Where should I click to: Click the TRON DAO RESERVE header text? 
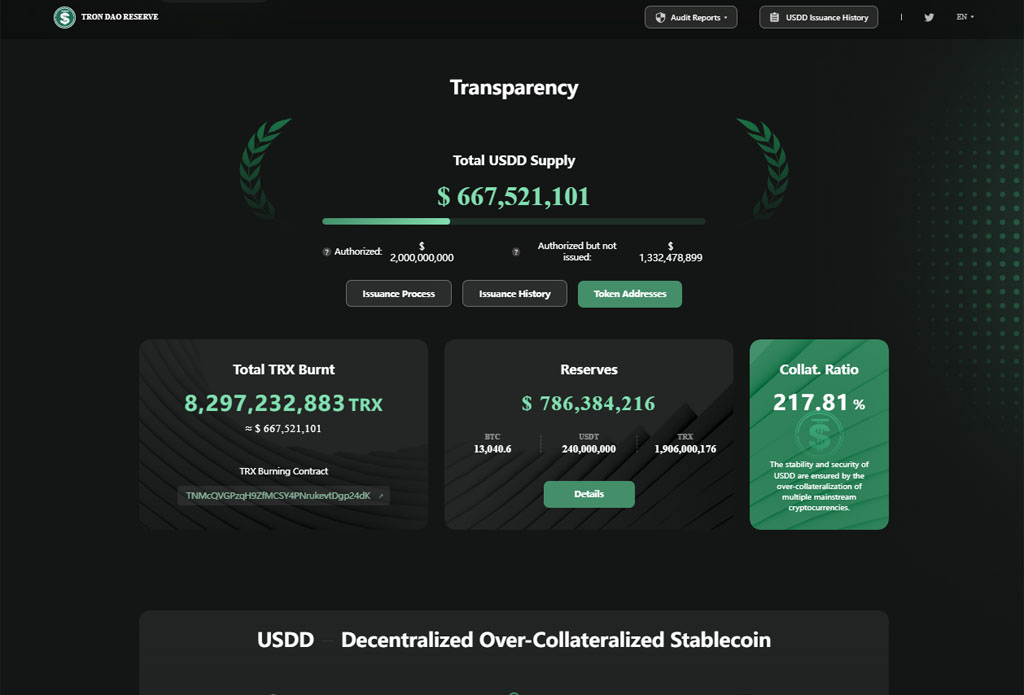(120, 17)
